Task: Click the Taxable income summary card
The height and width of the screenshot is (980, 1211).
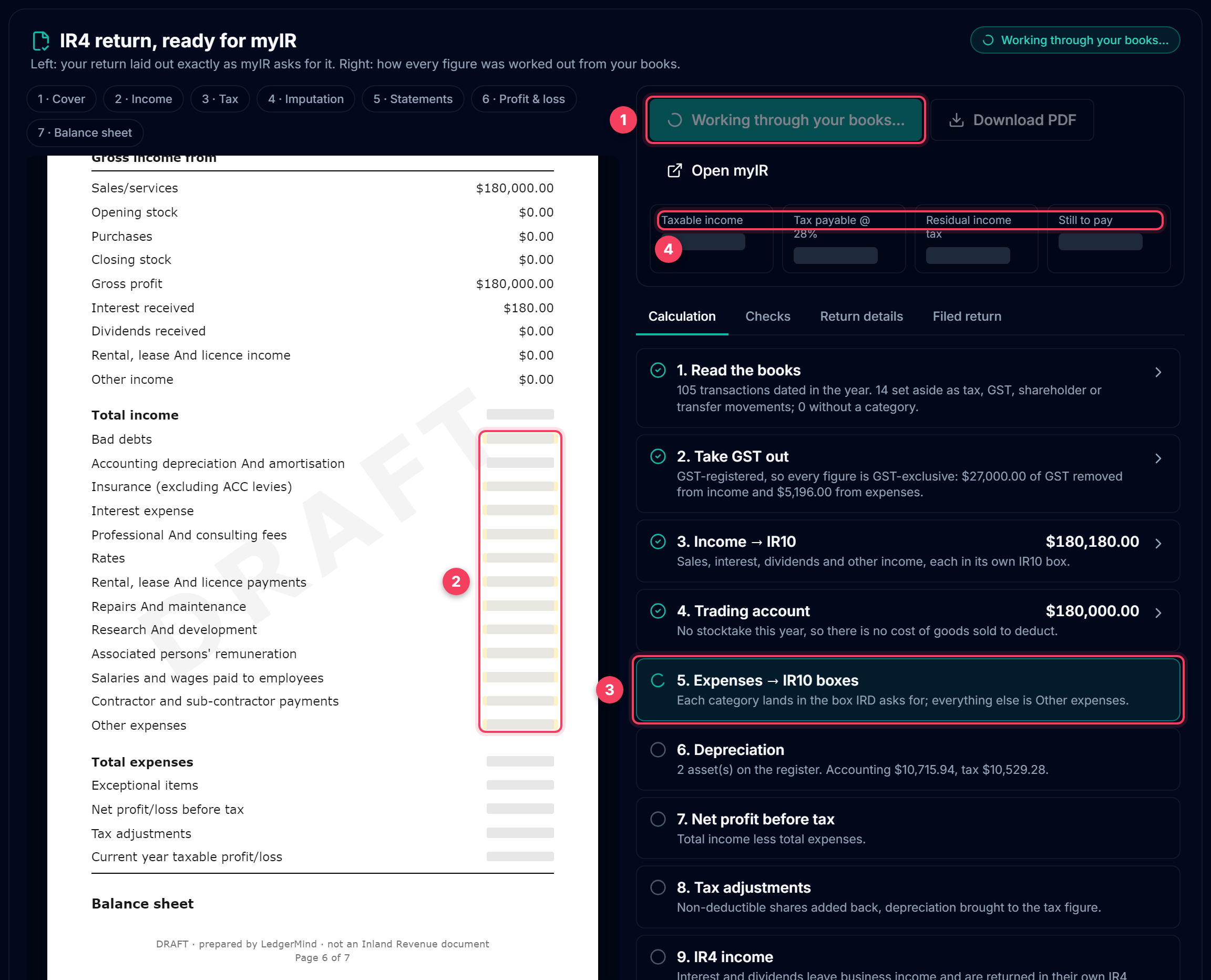Action: click(712, 239)
